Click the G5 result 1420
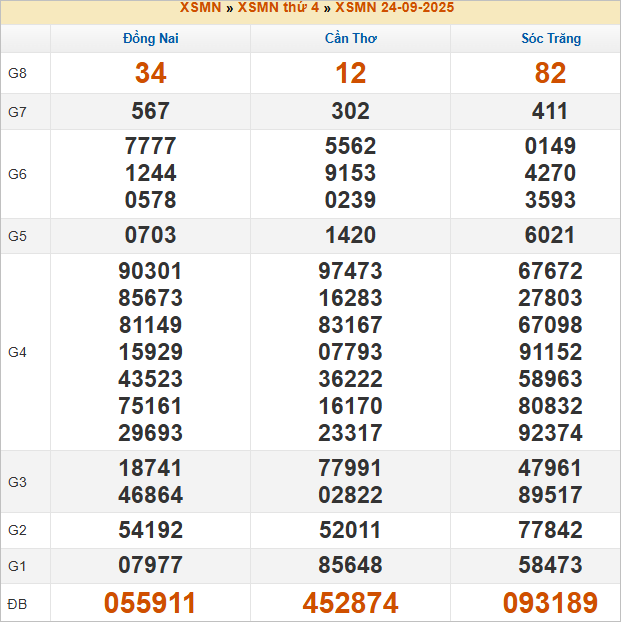 click(x=351, y=236)
